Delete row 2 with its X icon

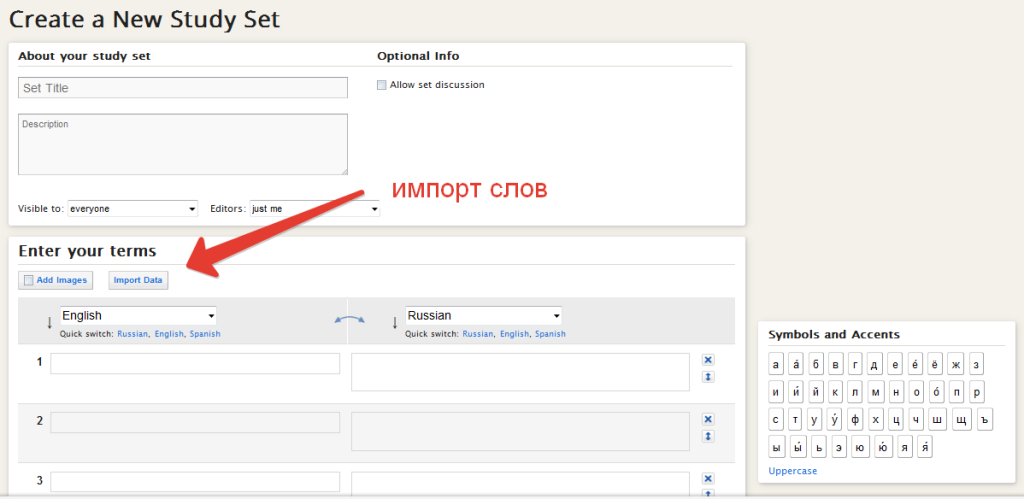point(708,419)
